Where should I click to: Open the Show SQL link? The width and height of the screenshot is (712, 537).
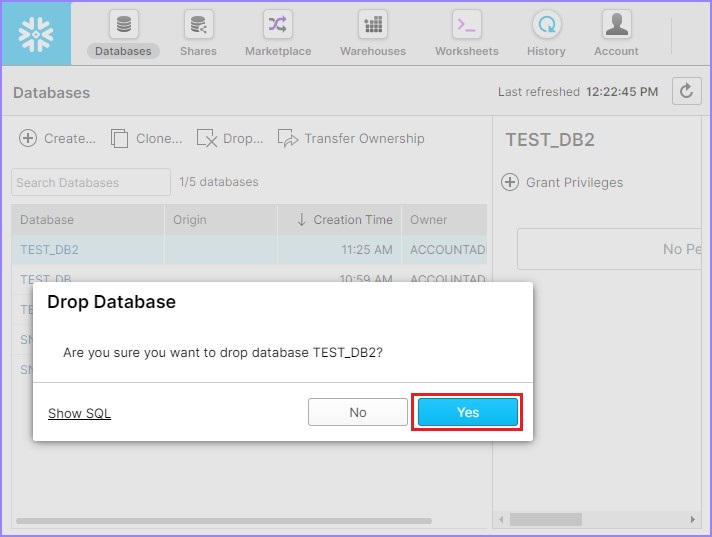(79, 413)
